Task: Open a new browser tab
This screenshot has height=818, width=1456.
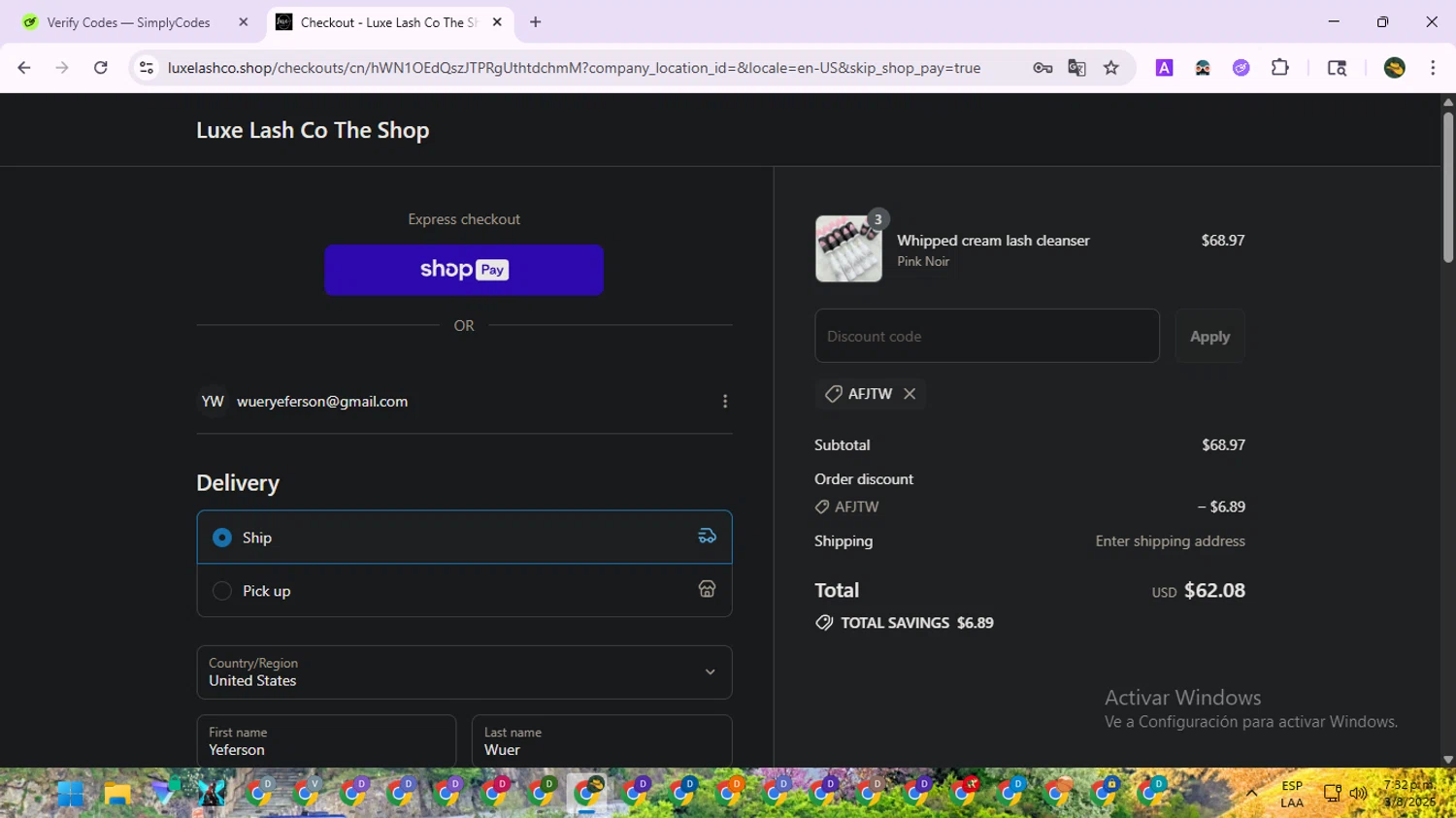Action: click(x=536, y=22)
